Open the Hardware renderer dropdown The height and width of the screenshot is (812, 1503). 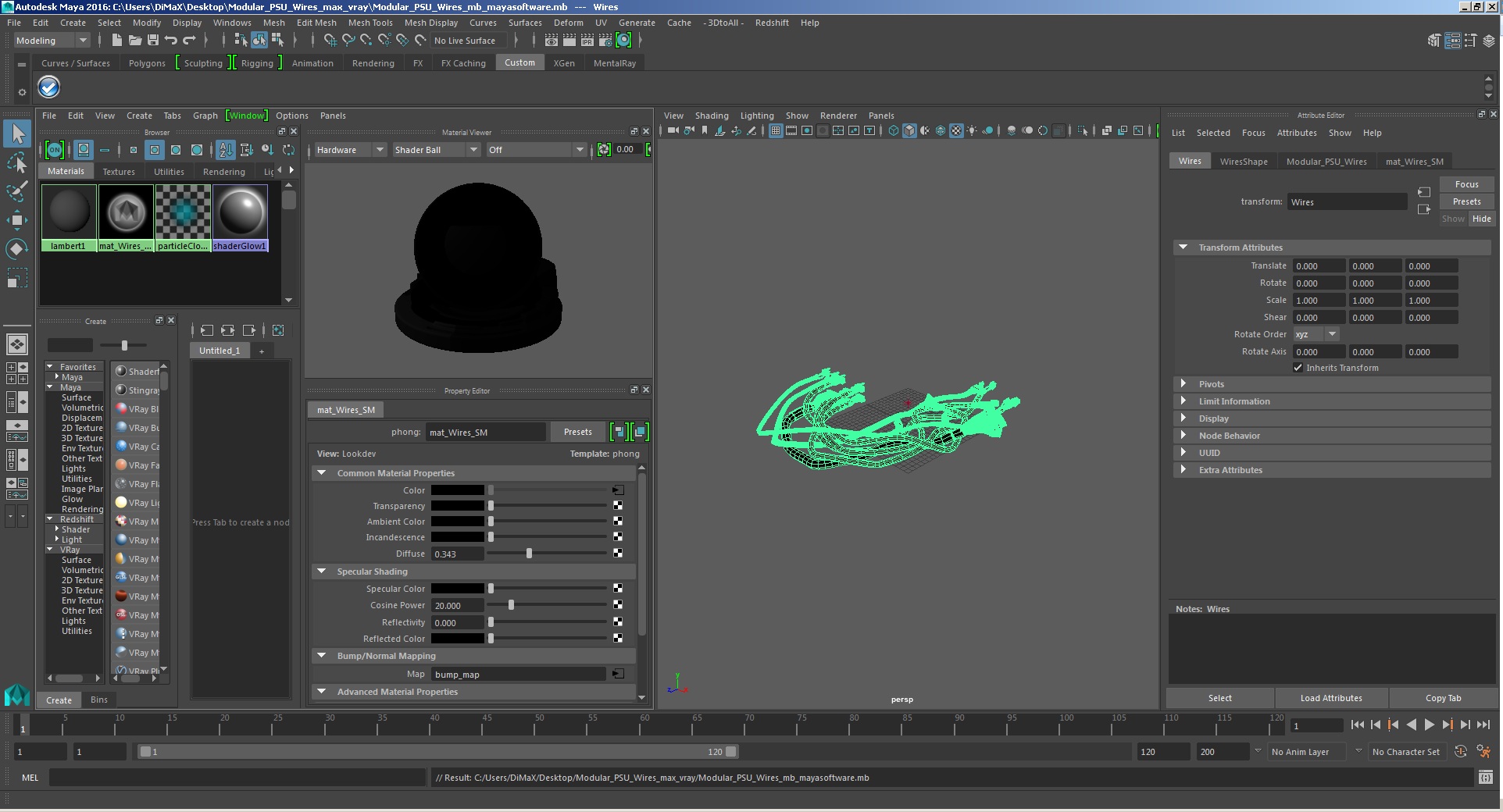pos(350,150)
